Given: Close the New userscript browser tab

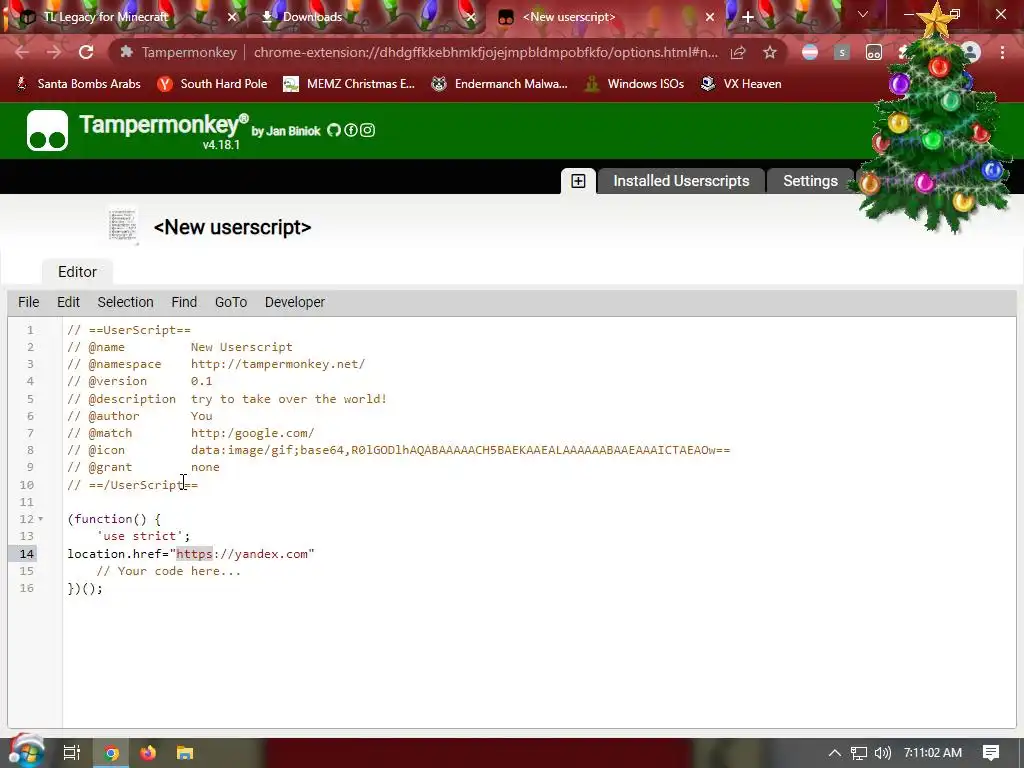Looking at the screenshot, I should 710,17.
